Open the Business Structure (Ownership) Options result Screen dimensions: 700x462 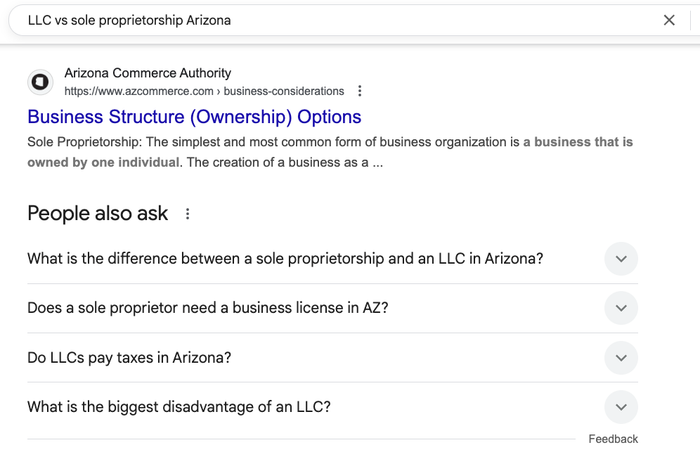tap(194, 117)
